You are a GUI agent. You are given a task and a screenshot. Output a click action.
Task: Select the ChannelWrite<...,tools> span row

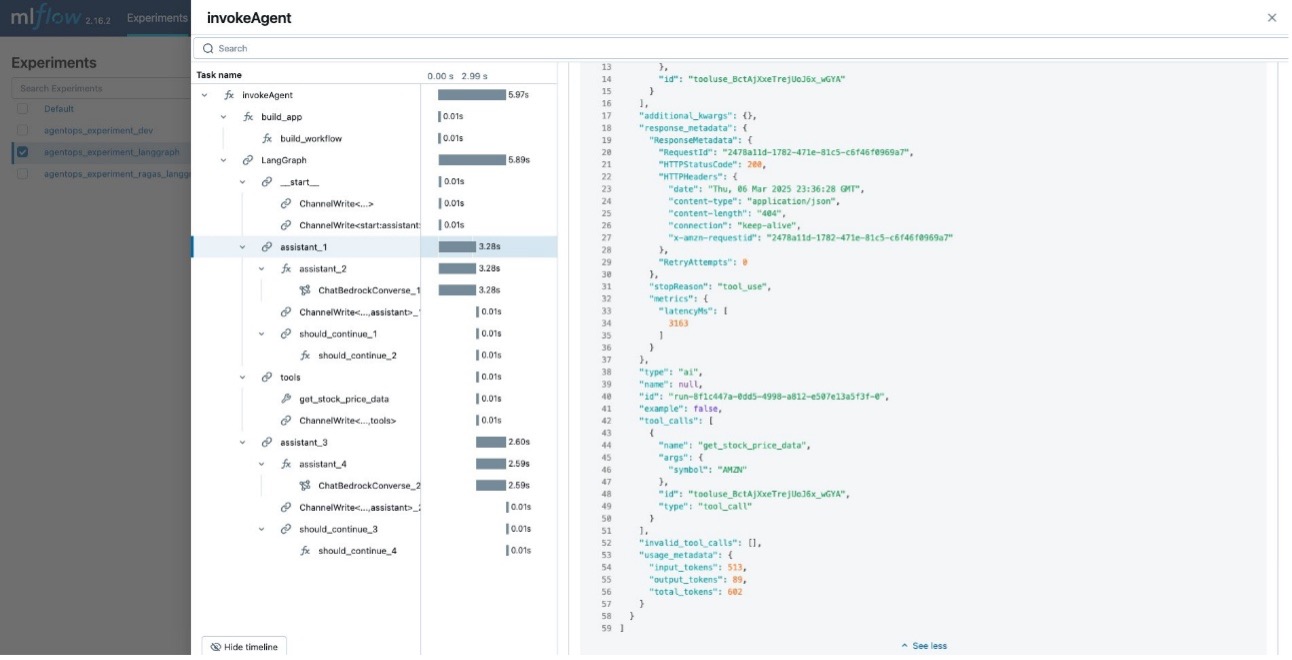point(374,421)
